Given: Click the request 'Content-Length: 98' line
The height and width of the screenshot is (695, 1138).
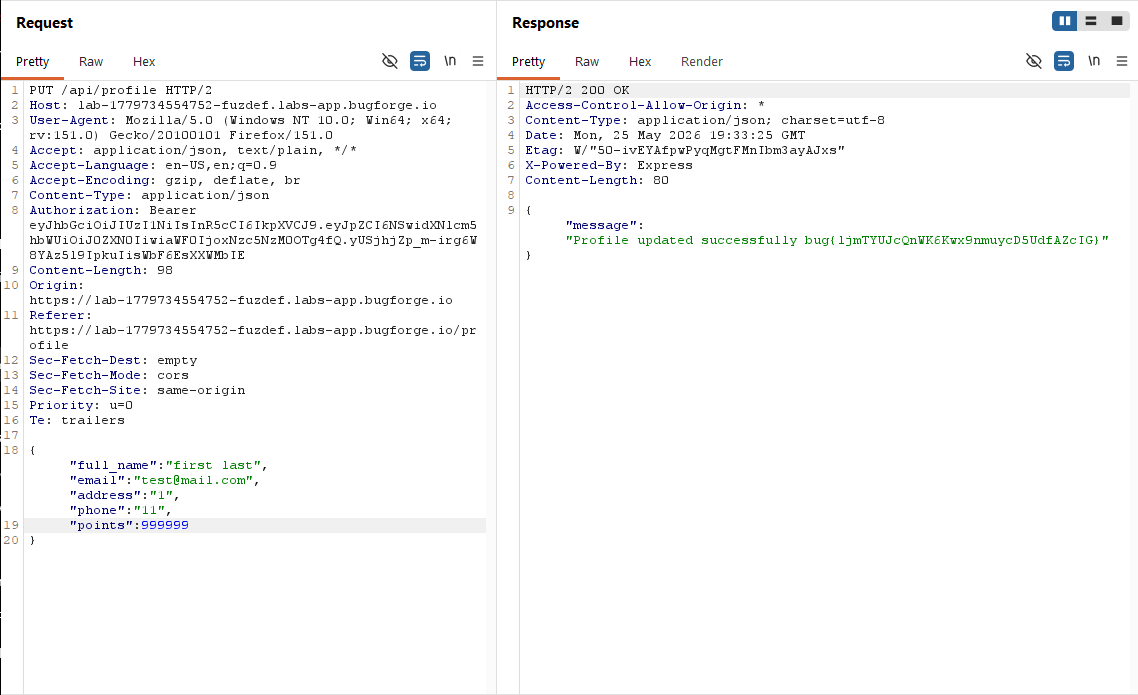Looking at the screenshot, I should 101,270.
